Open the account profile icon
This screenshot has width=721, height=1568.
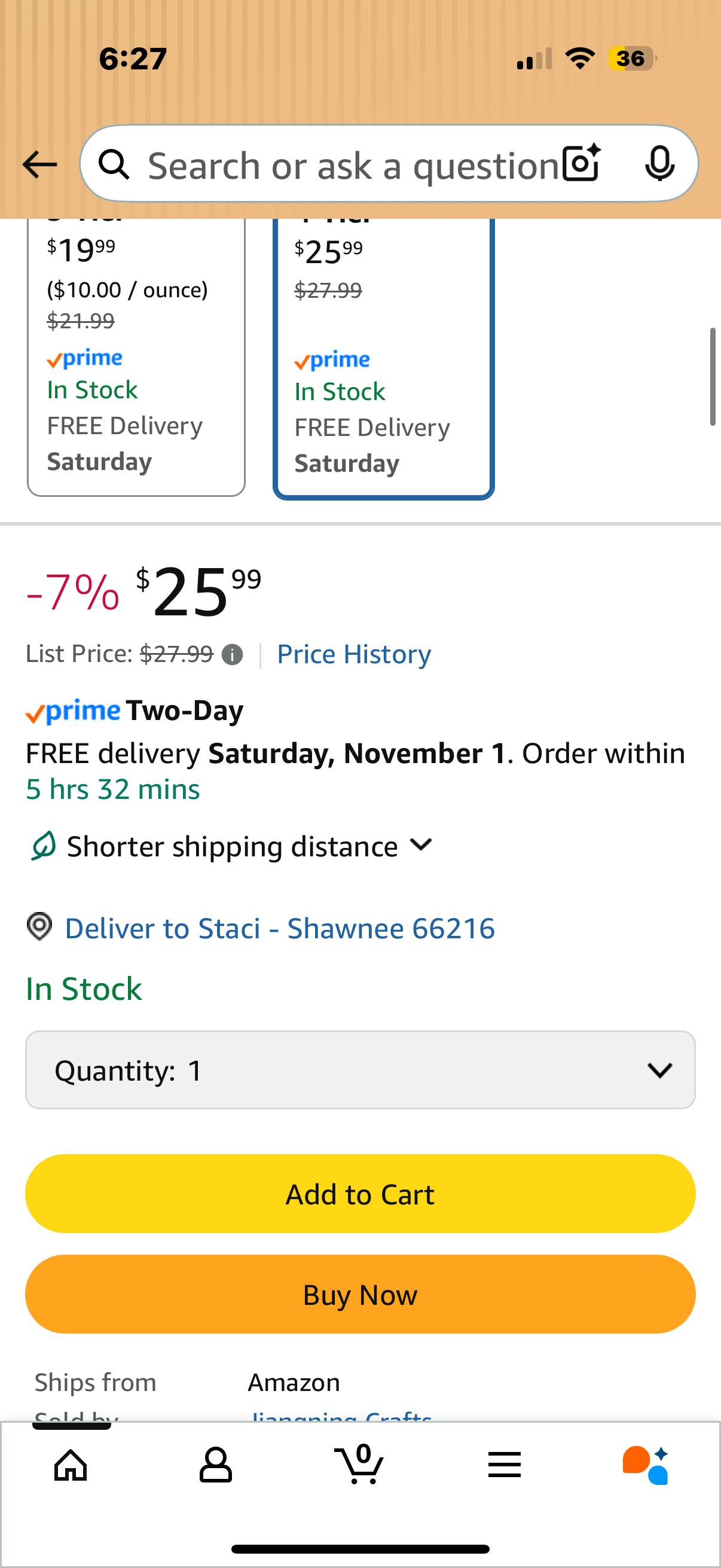(x=215, y=1465)
